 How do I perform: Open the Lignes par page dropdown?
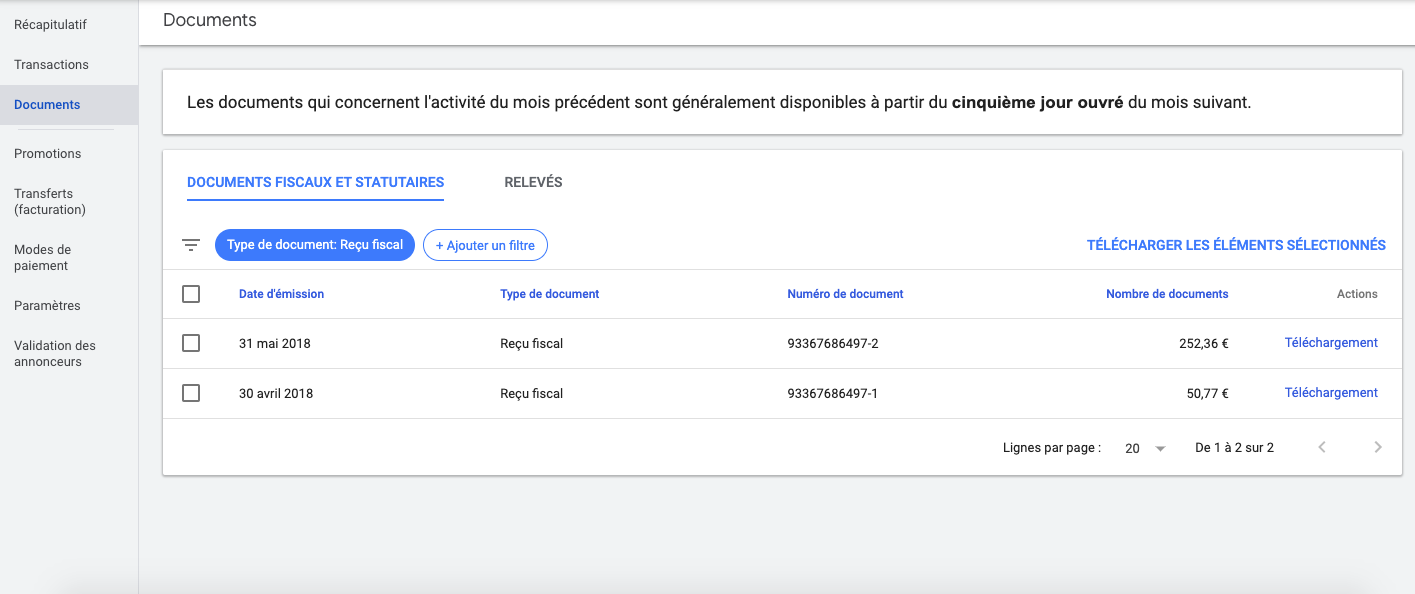[x=1145, y=448]
